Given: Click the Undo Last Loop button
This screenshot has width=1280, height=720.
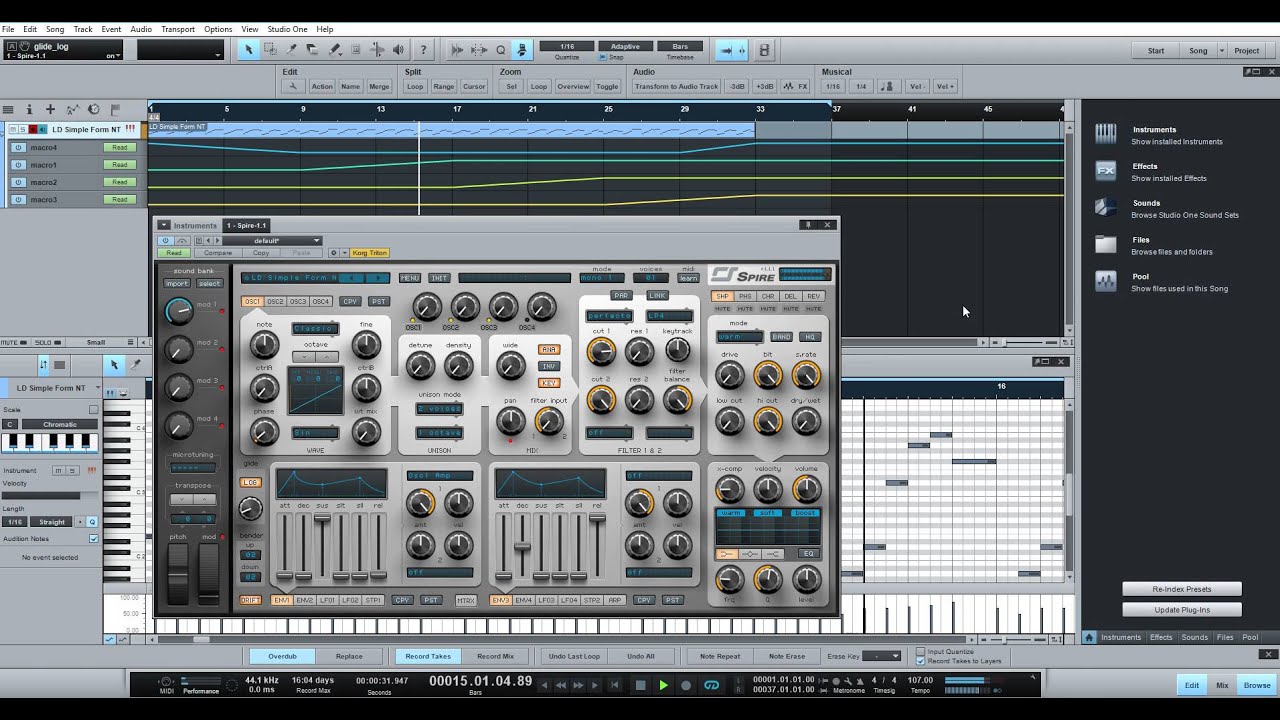Looking at the screenshot, I should (575, 656).
